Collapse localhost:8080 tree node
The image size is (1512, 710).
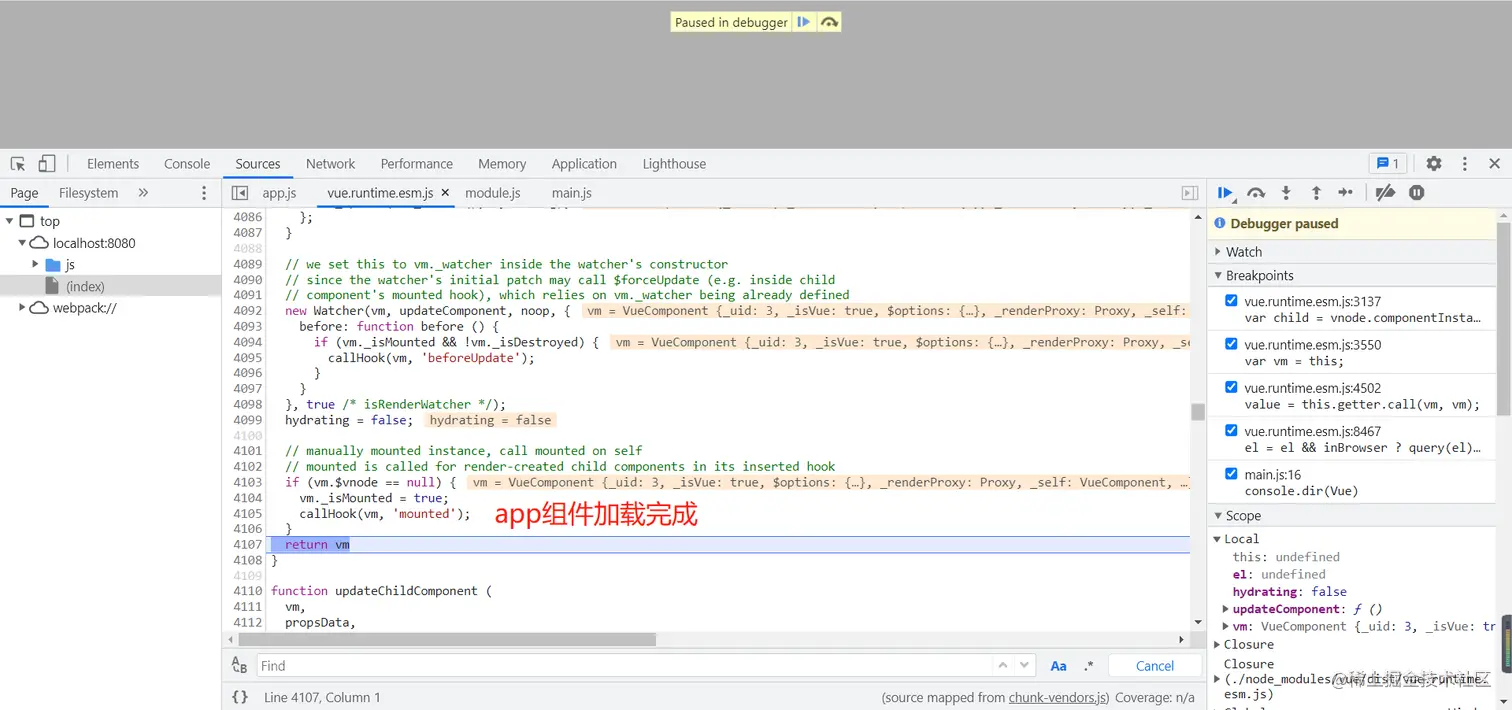click(22, 243)
